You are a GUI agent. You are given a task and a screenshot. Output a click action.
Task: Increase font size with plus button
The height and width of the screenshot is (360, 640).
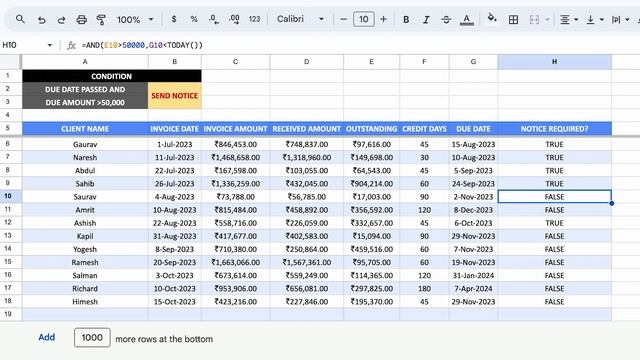(x=383, y=19)
